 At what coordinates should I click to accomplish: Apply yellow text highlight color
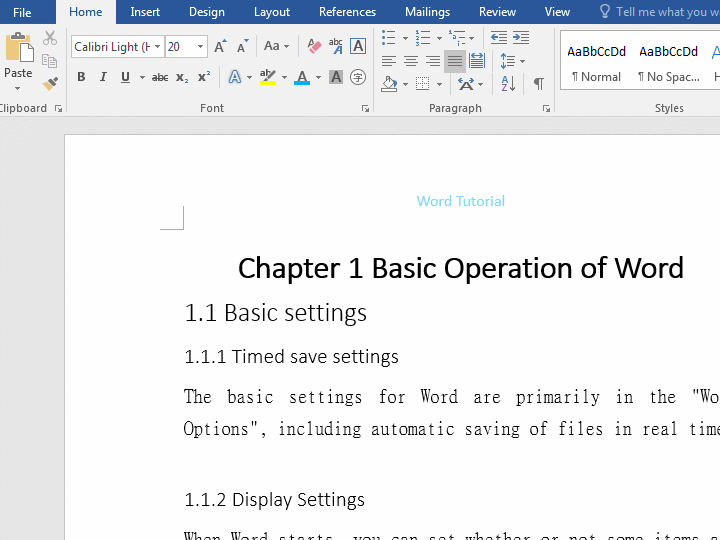pyautogui.click(x=267, y=77)
